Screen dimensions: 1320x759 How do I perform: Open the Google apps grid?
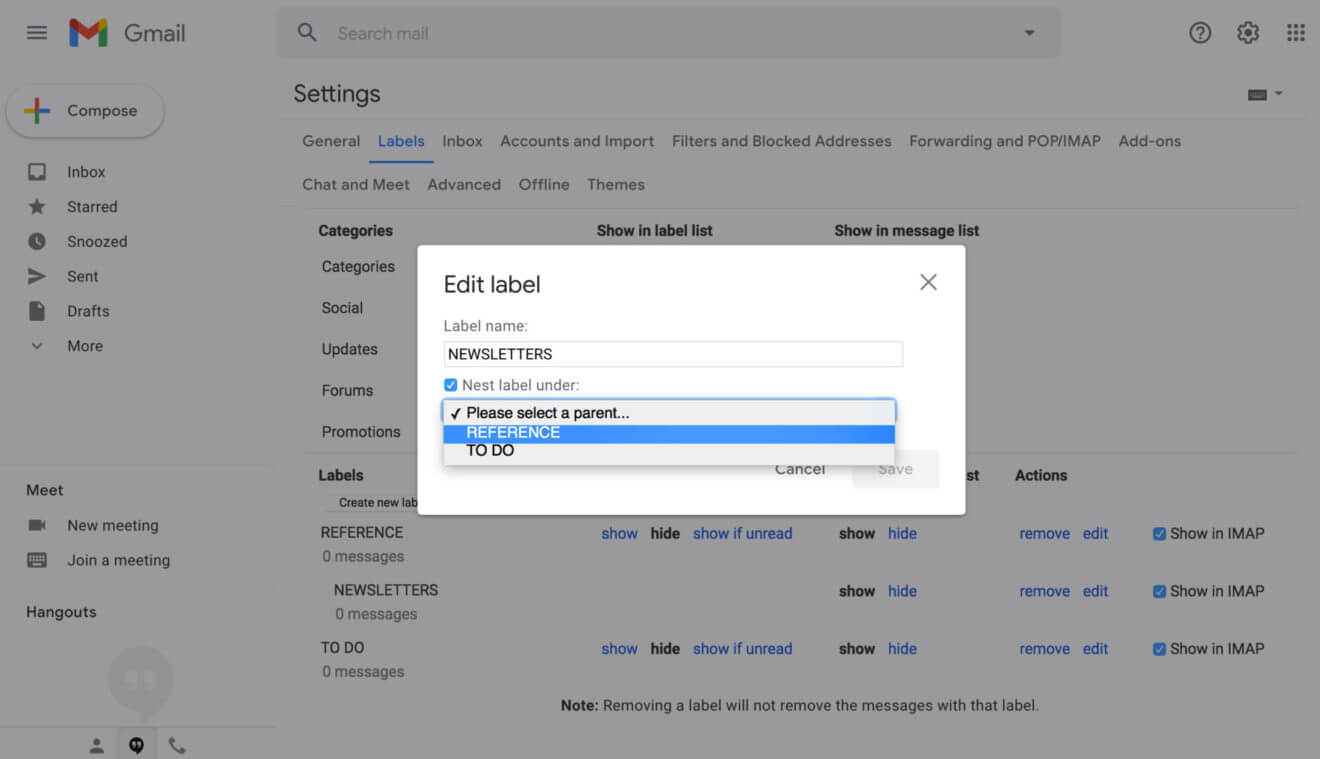(1296, 32)
